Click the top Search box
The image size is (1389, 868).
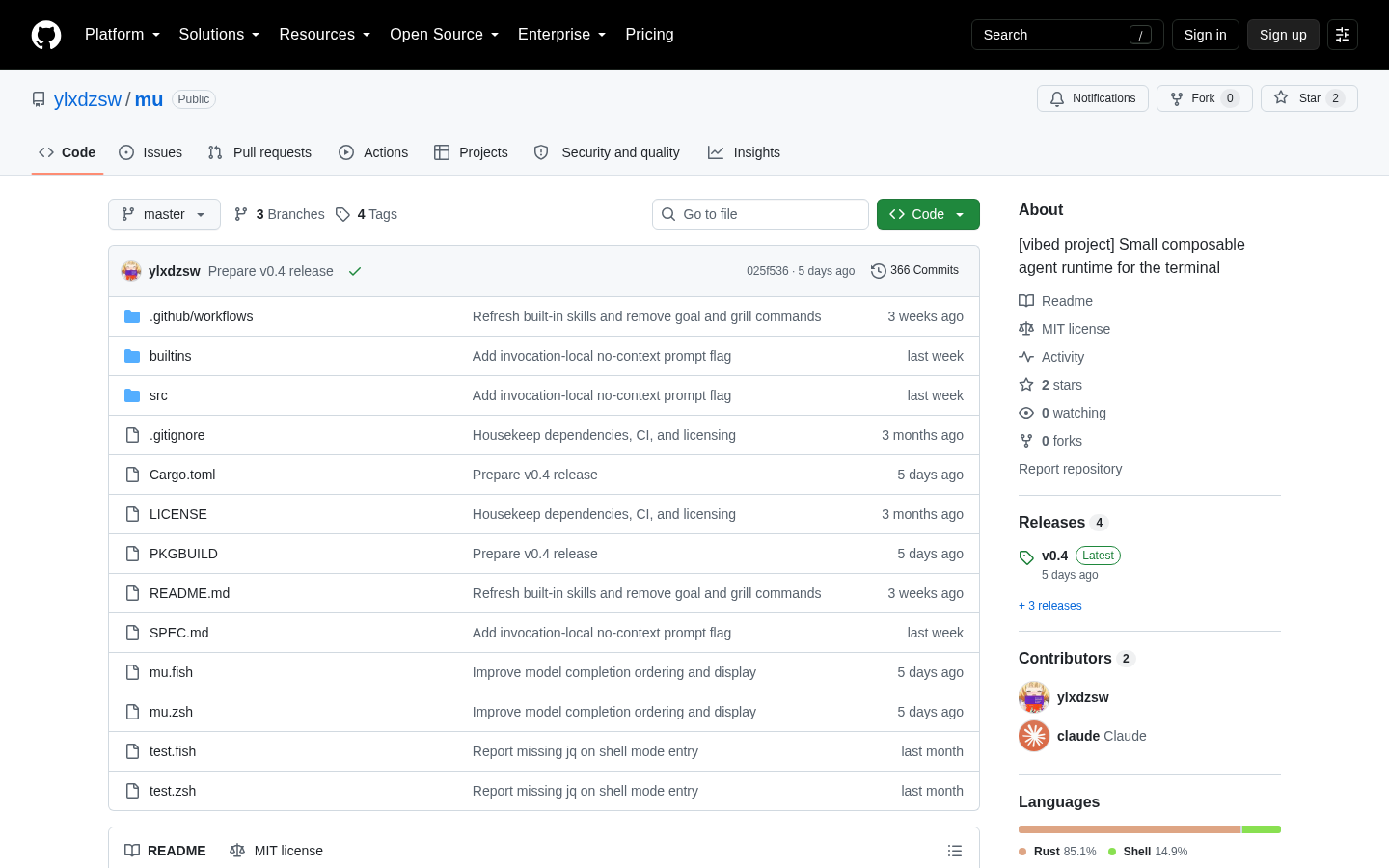coord(1068,35)
